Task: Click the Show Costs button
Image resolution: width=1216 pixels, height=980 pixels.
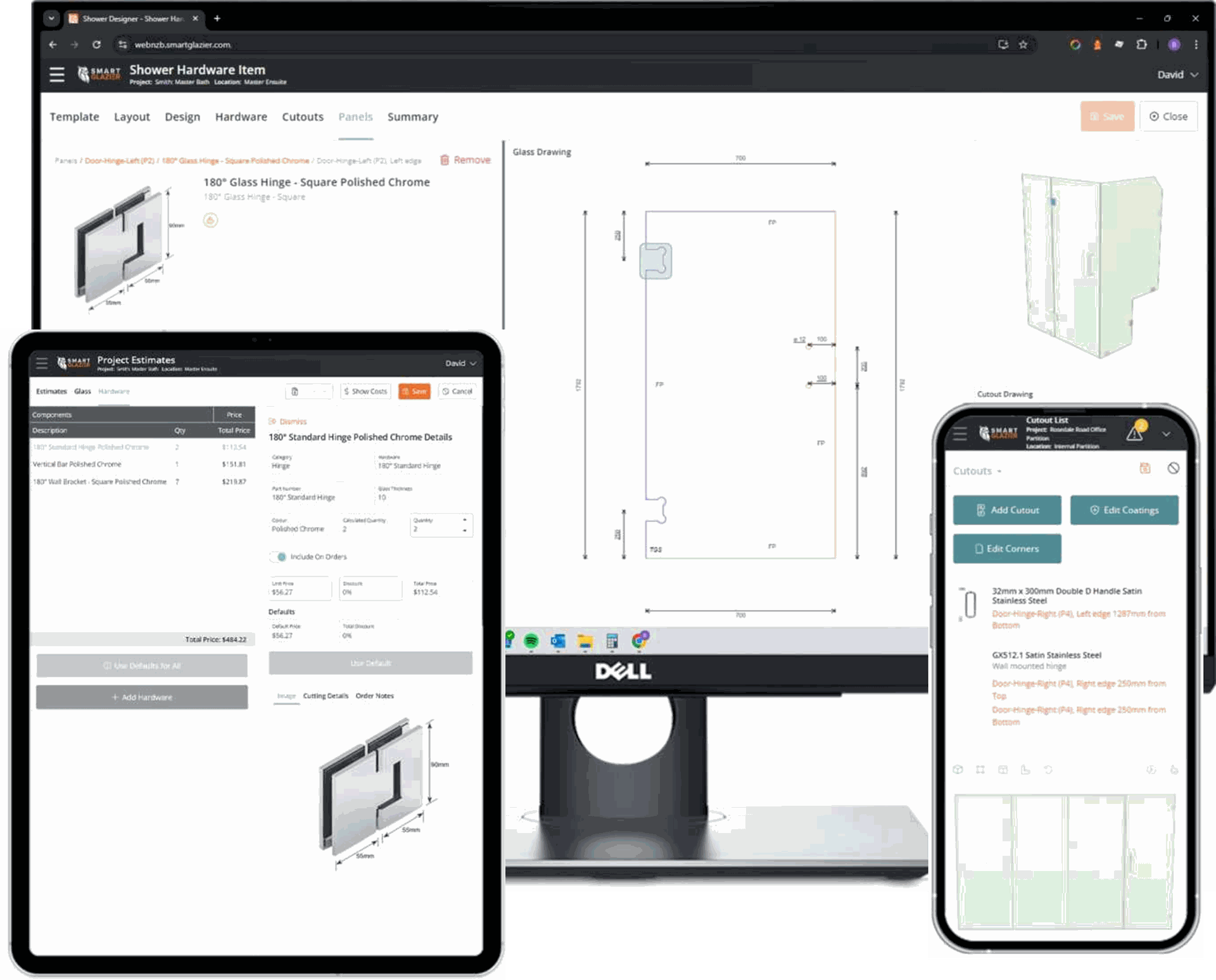Action: [365, 391]
